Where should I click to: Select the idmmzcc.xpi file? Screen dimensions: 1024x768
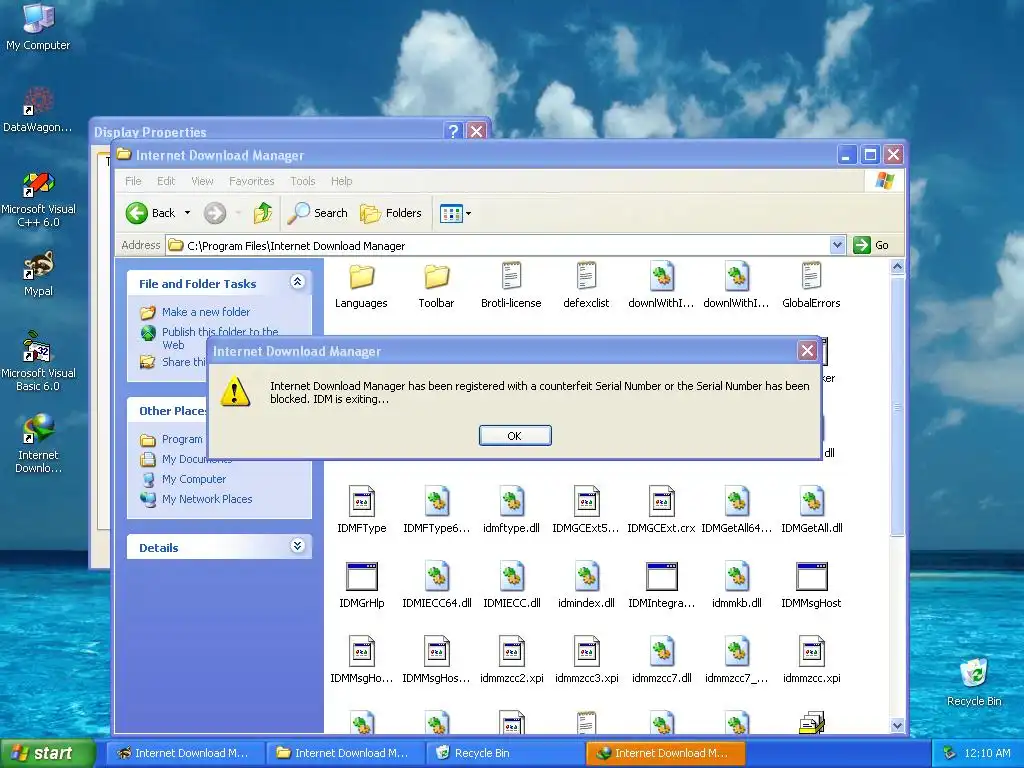pyautogui.click(x=811, y=660)
